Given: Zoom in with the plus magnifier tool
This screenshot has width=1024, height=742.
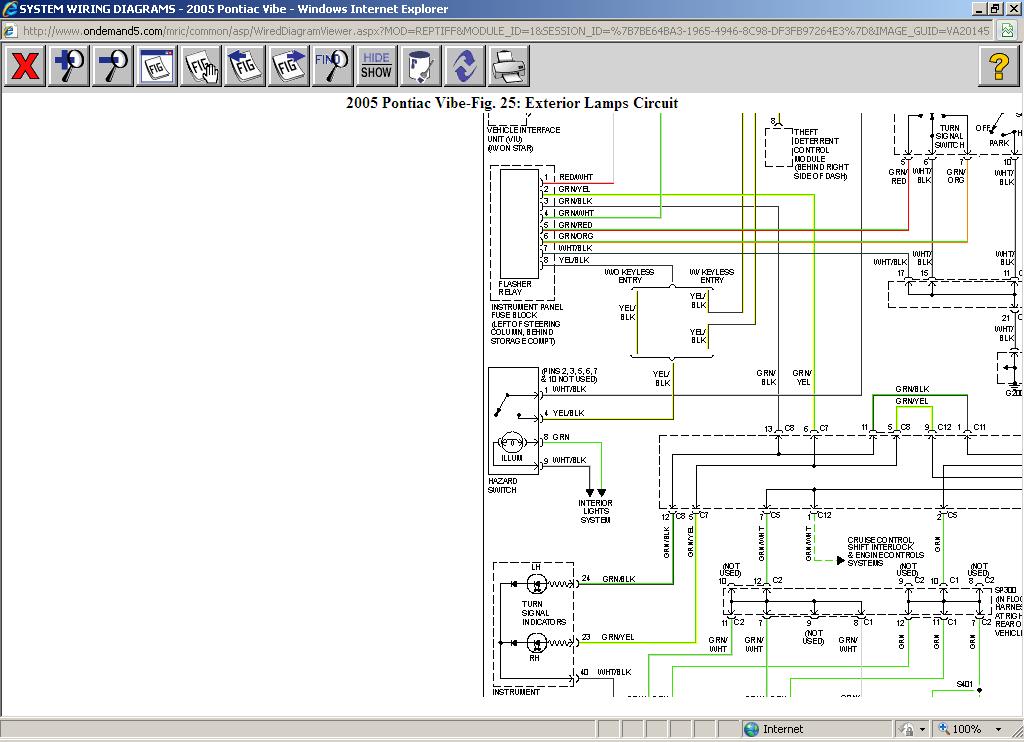Looking at the screenshot, I should click(x=69, y=67).
